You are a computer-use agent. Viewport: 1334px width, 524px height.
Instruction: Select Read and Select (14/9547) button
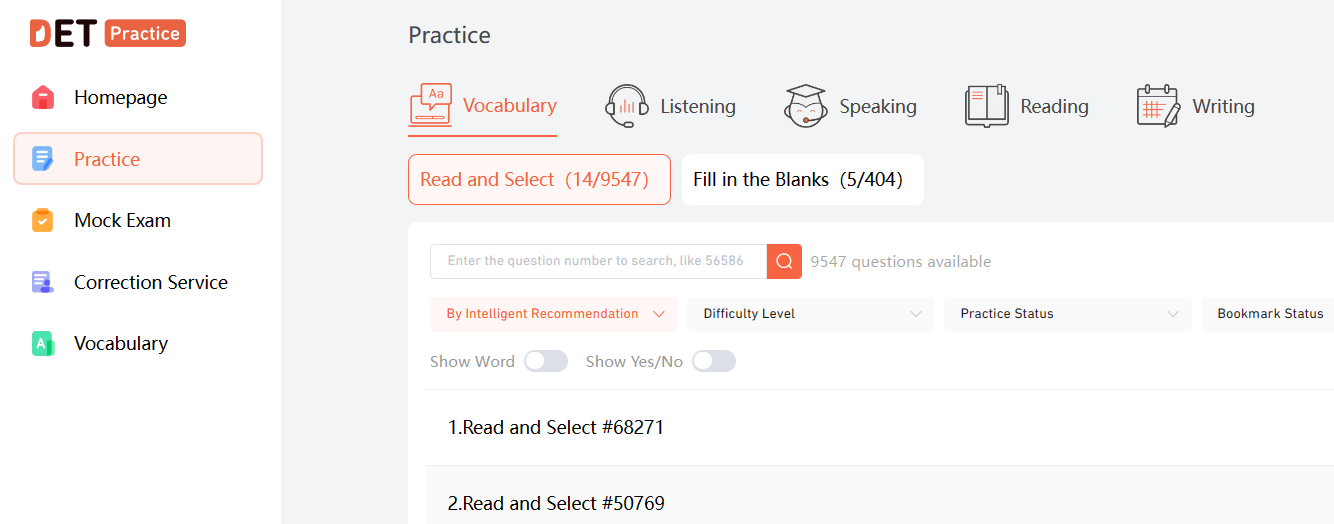click(x=539, y=180)
